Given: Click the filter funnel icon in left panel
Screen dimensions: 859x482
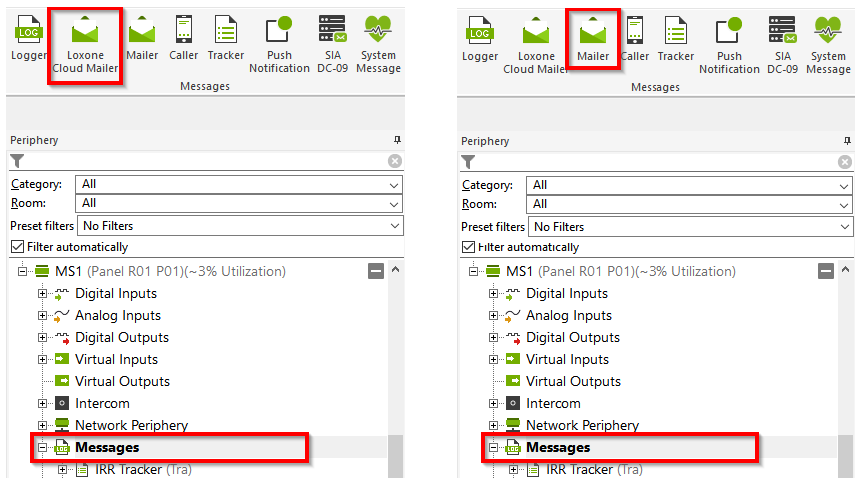Looking at the screenshot, I should pos(17,161).
